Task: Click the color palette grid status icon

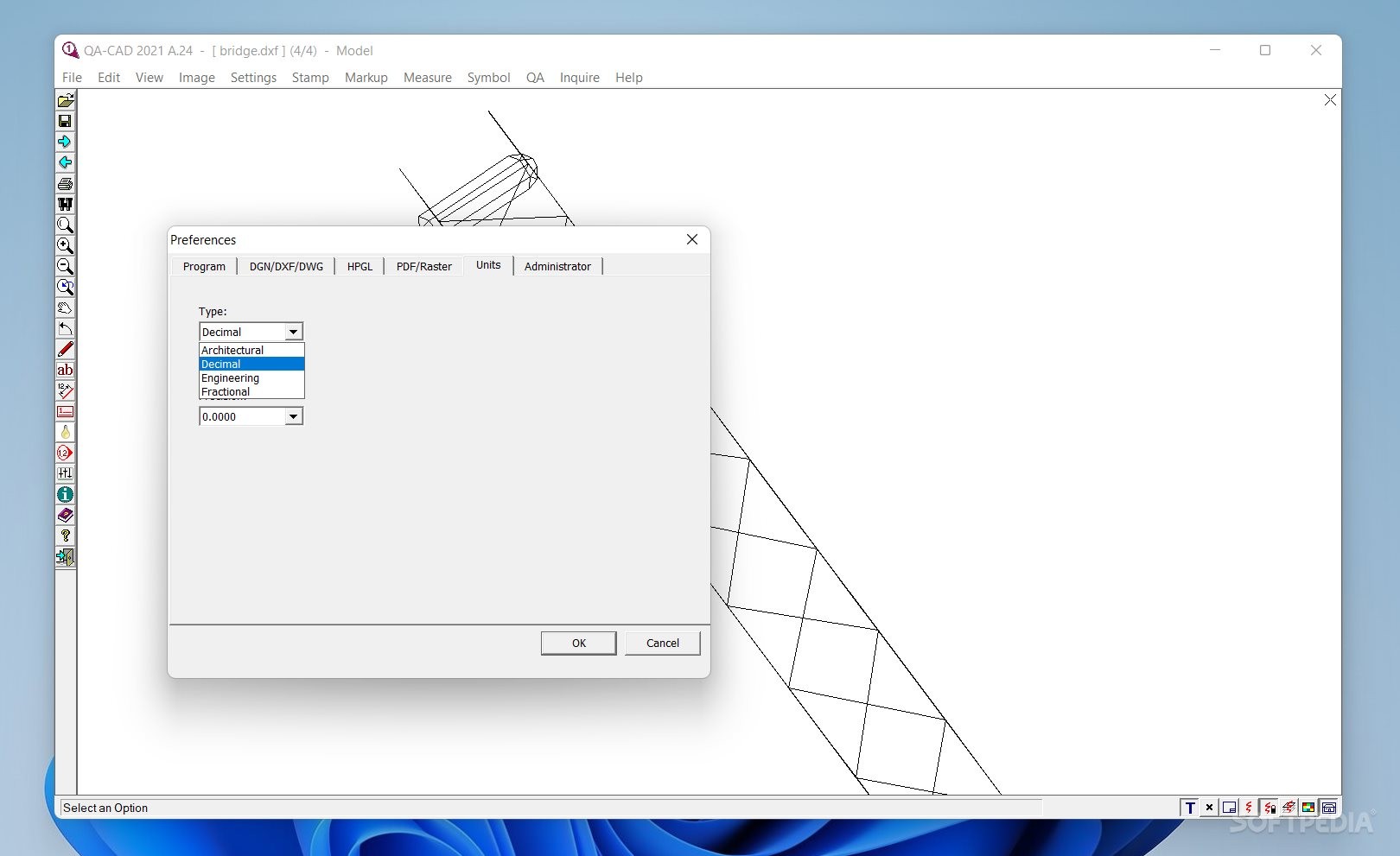Action: 1308,808
